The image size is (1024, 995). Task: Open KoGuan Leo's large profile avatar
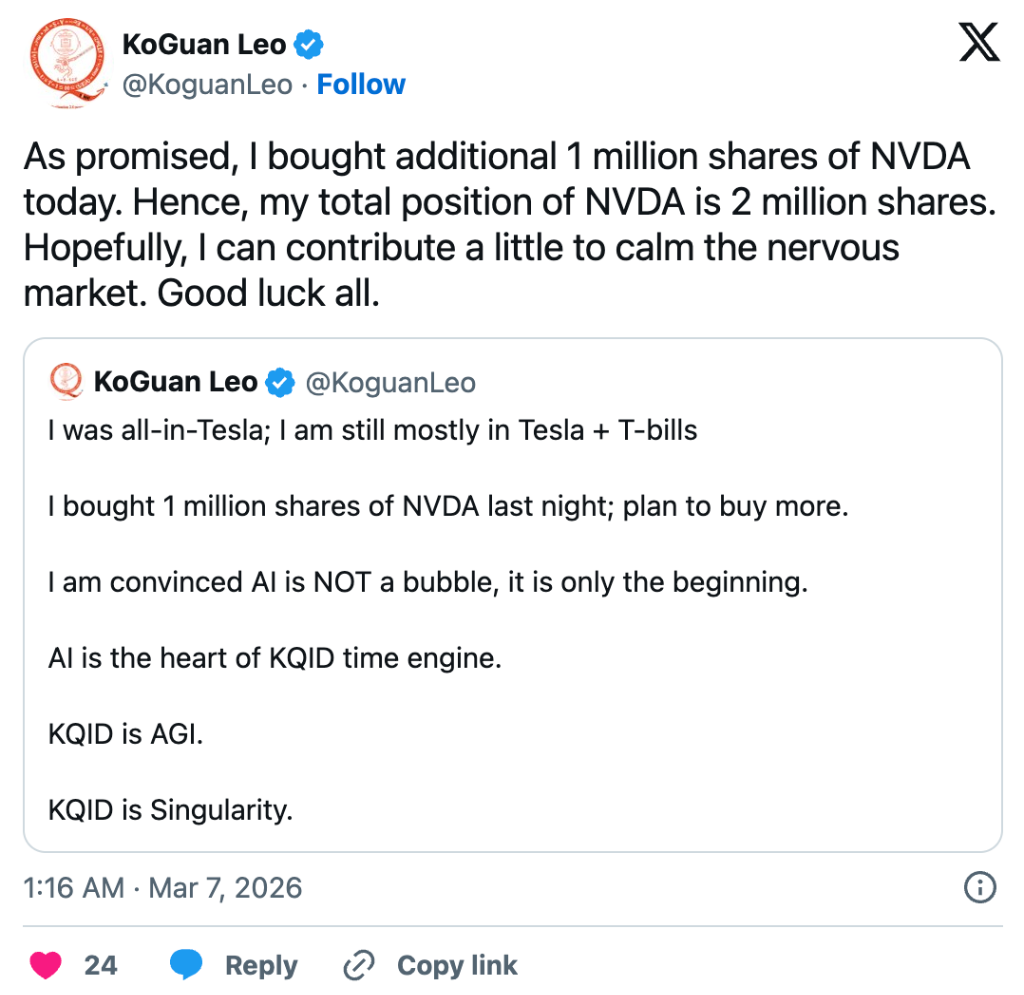(x=66, y=65)
